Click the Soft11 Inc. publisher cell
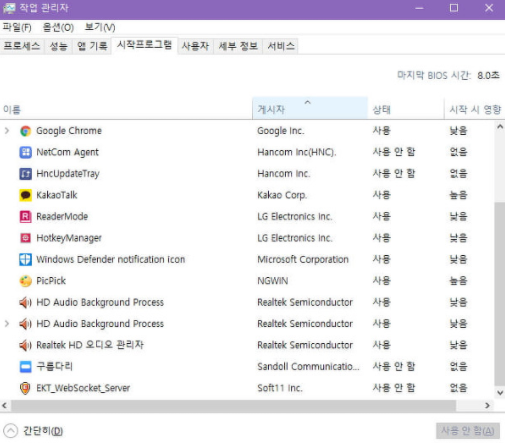The height and width of the screenshot is (443, 505). point(280,388)
